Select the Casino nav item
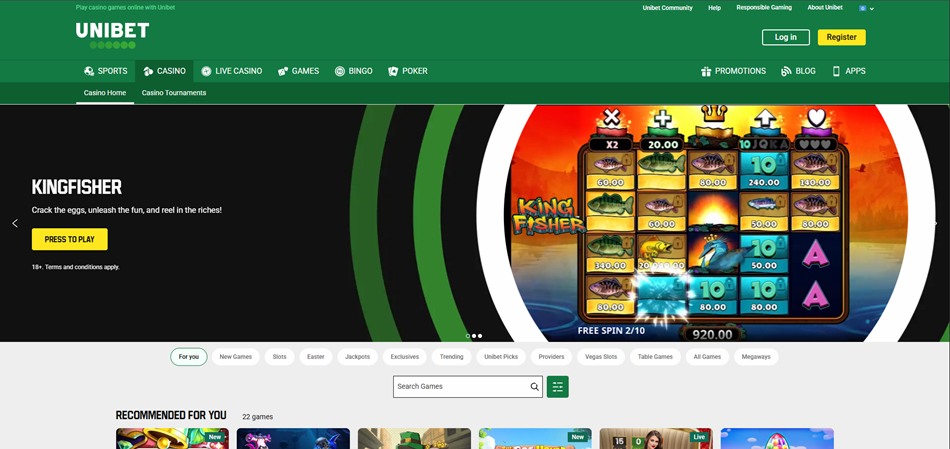 (164, 71)
